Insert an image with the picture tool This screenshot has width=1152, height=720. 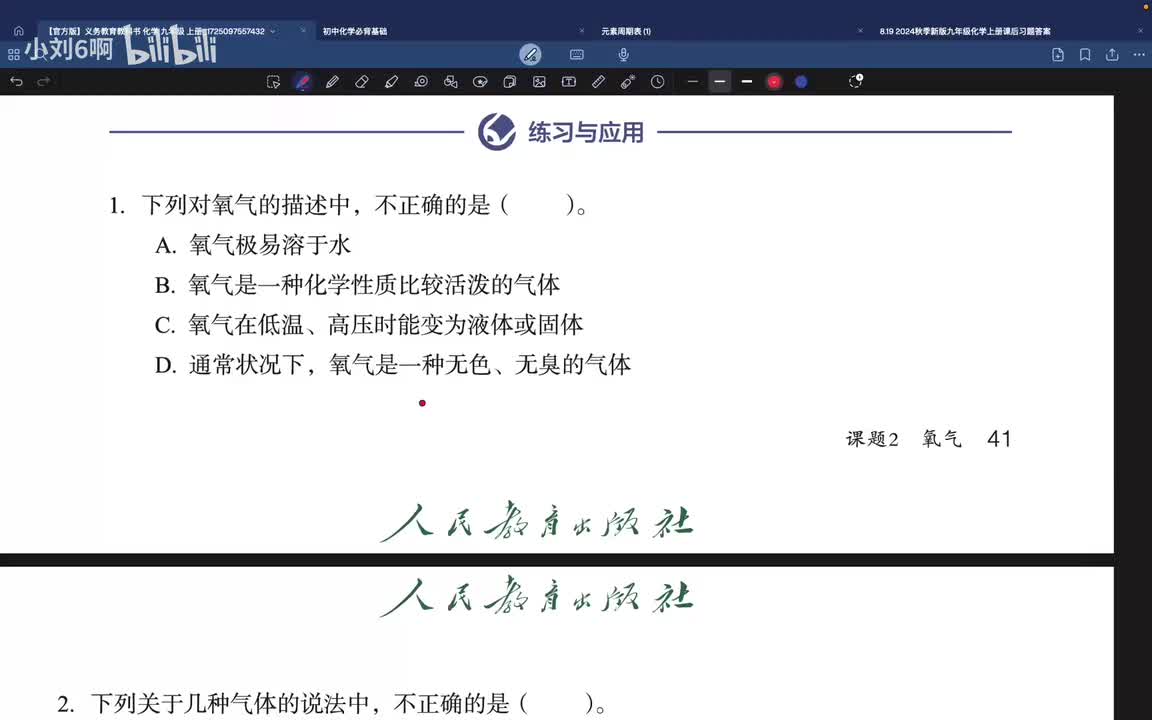(x=539, y=82)
